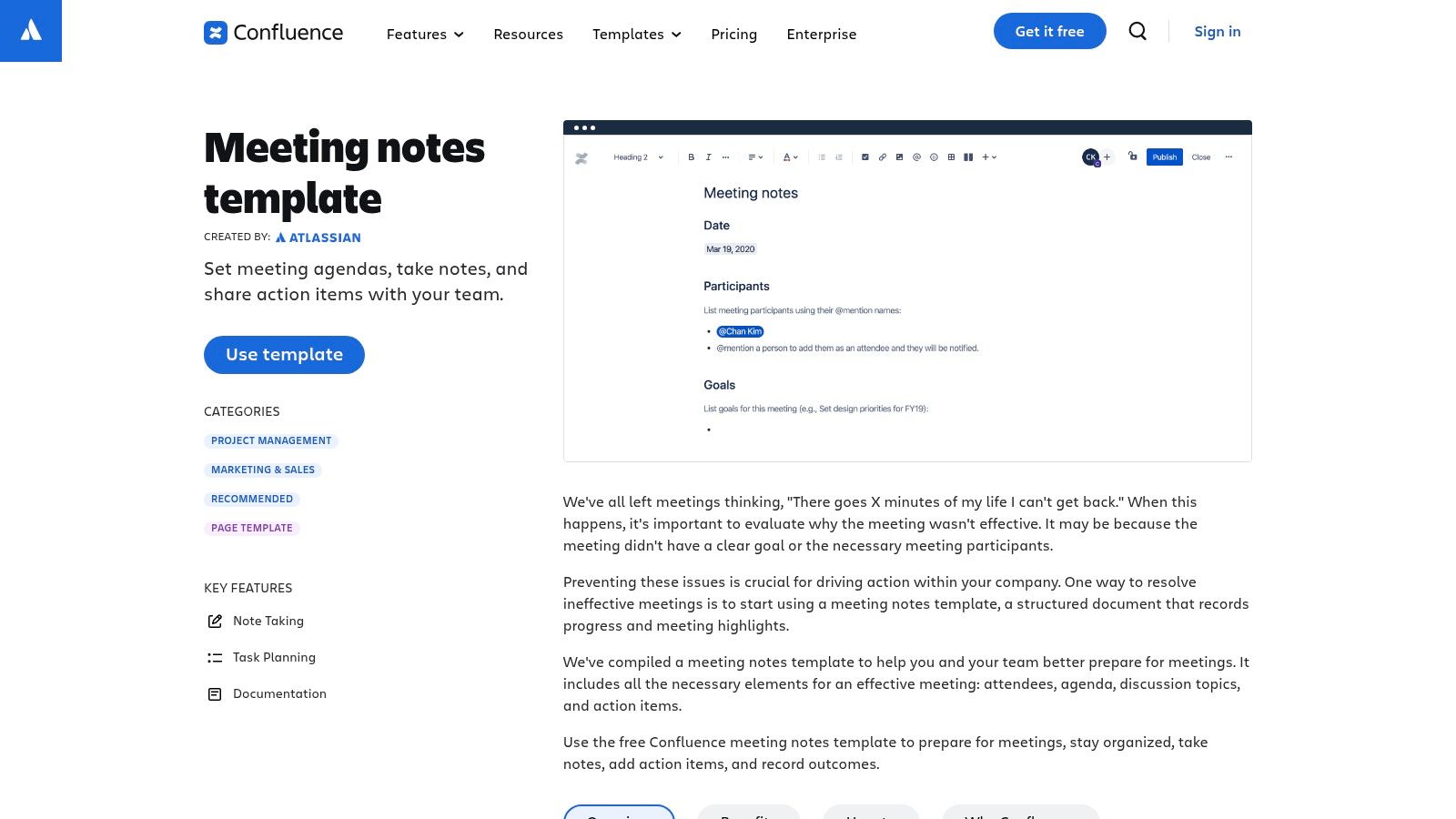Open the Heading 2 style dropdown

[637, 157]
